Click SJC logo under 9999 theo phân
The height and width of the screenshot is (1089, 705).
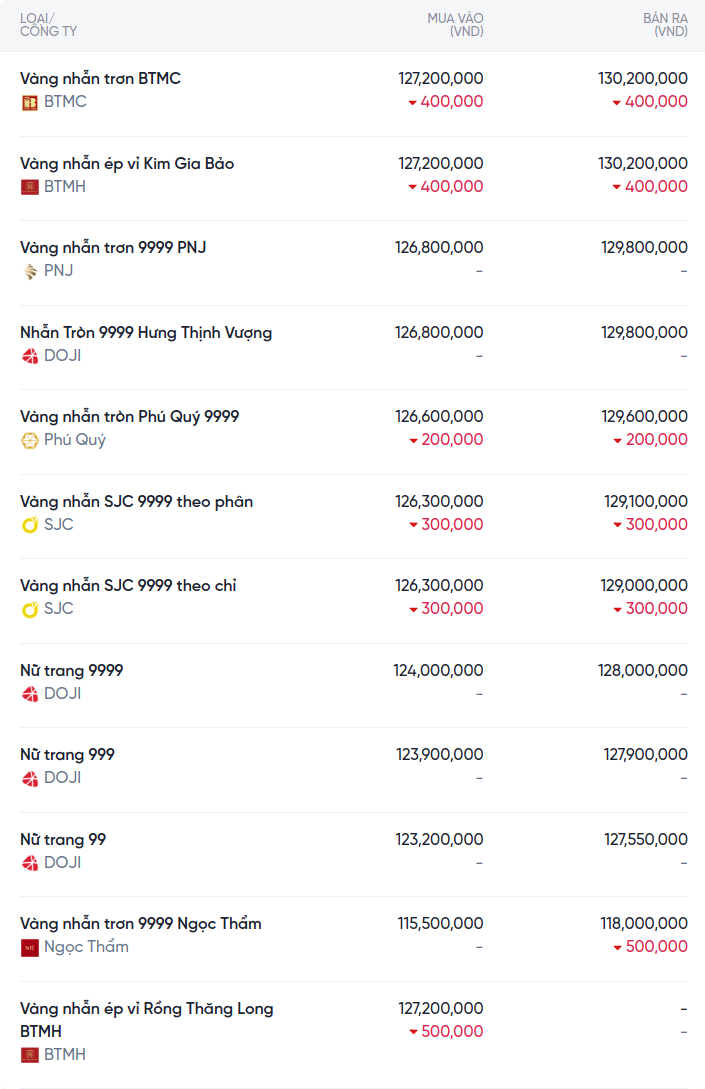(x=30, y=525)
